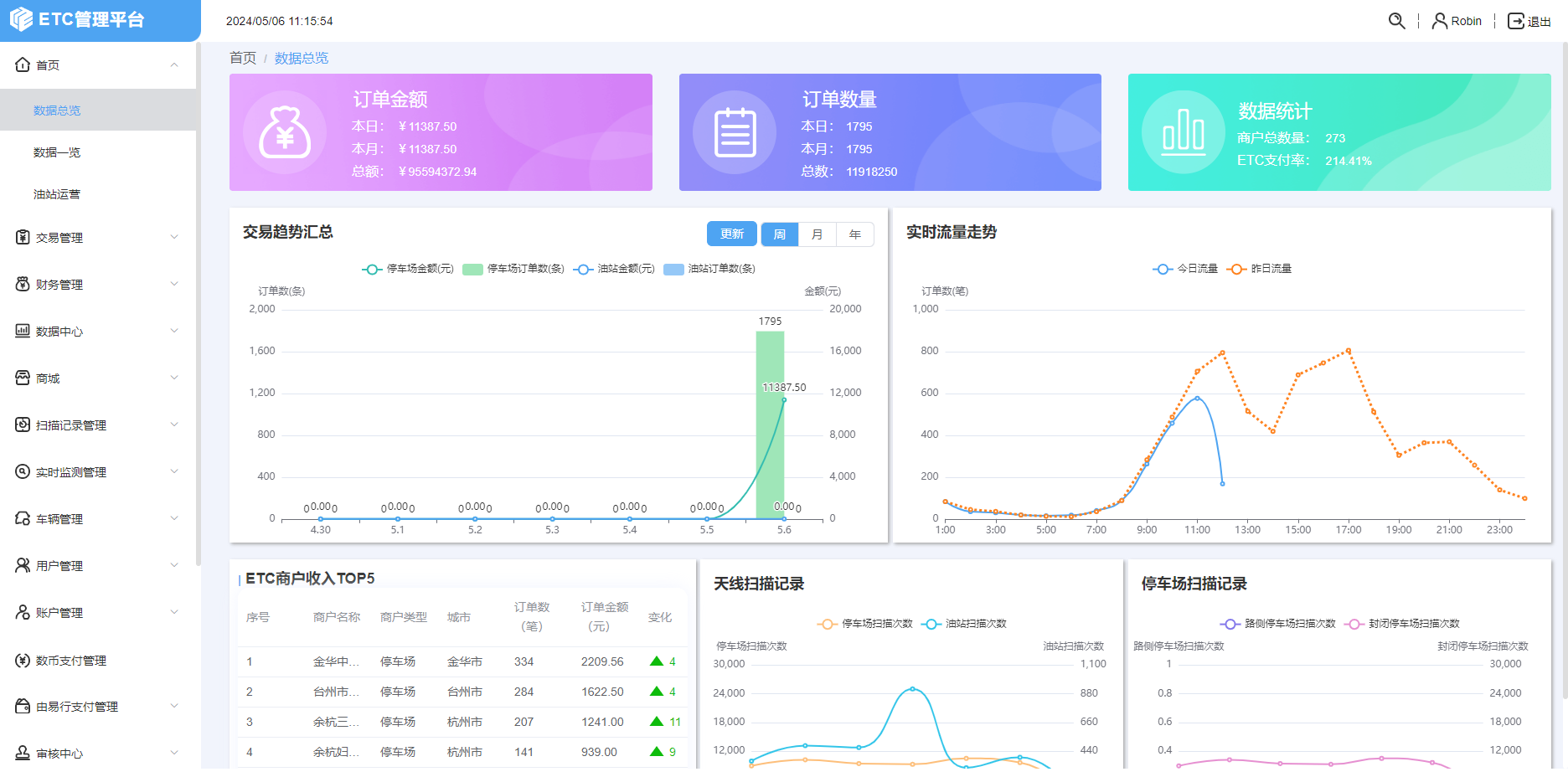Click the 车辆管理 icon
Viewport: 1568px width, 777px height.
pyautogui.click(x=23, y=518)
